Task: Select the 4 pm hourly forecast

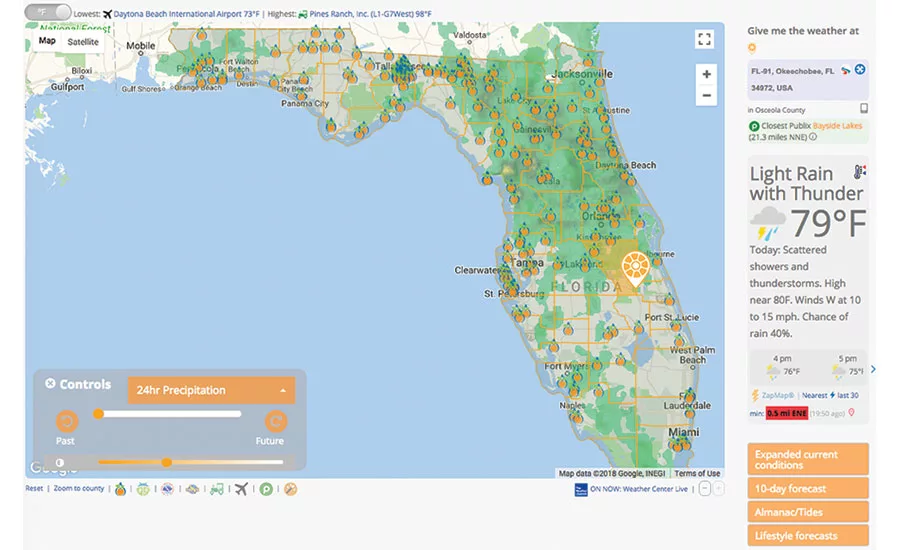Action: (782, 367)
